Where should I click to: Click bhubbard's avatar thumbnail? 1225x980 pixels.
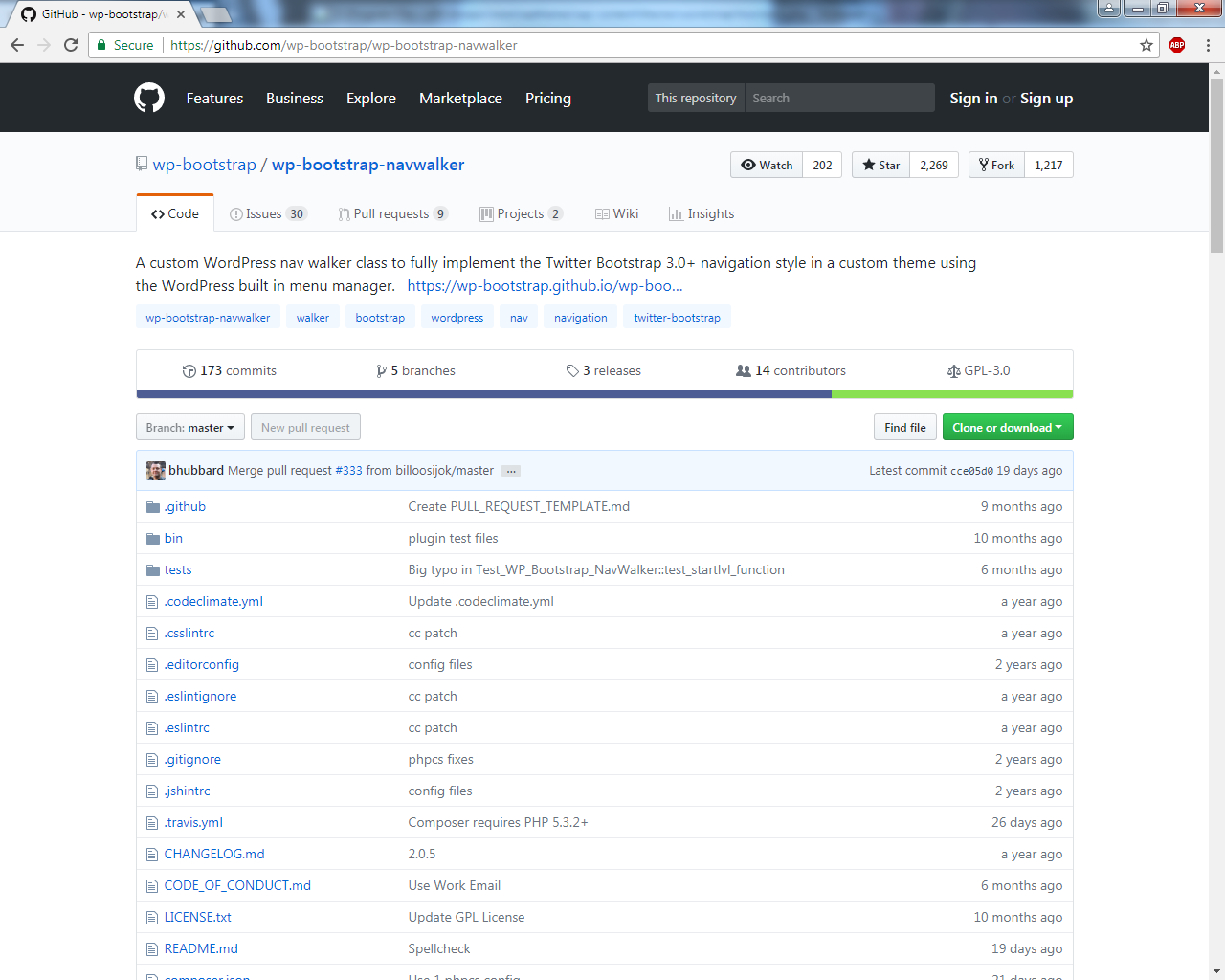click(155, 471)
